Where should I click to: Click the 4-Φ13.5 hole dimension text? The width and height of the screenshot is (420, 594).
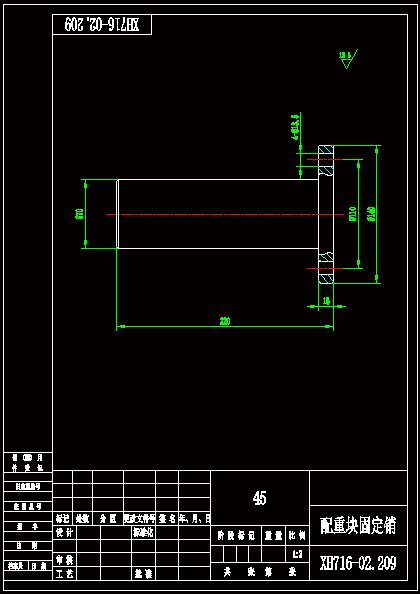point(295,128)
